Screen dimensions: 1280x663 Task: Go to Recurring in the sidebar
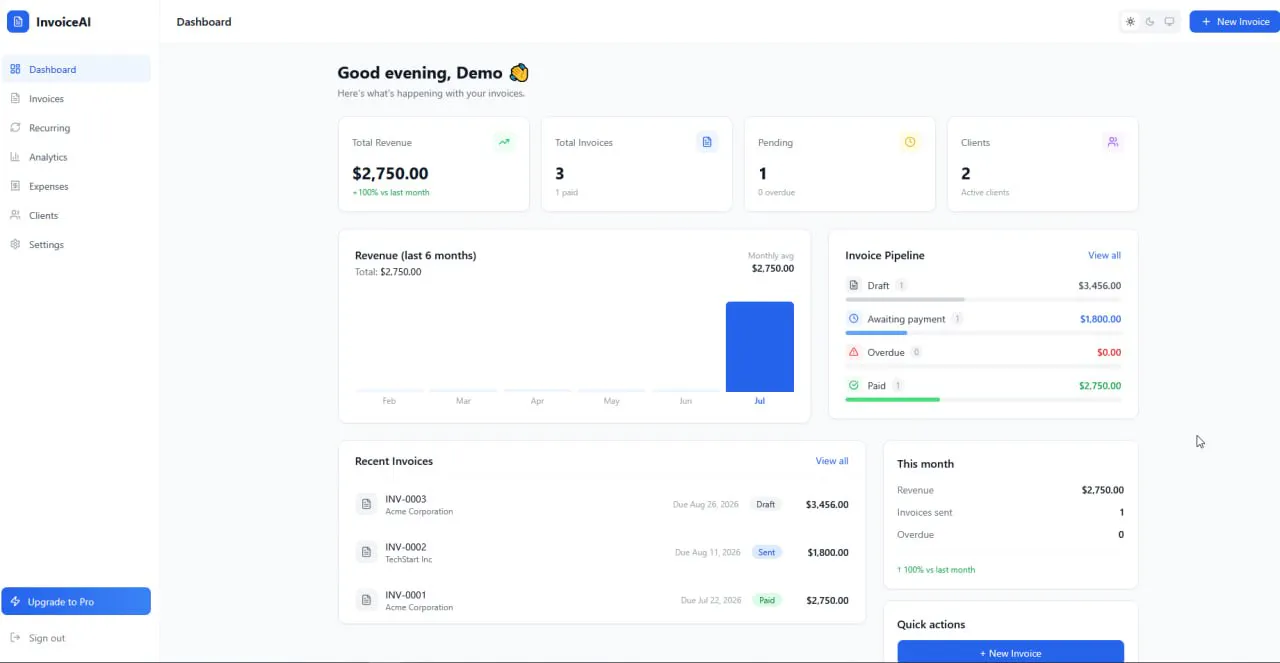pyautogui.click(x=76, y=127)
